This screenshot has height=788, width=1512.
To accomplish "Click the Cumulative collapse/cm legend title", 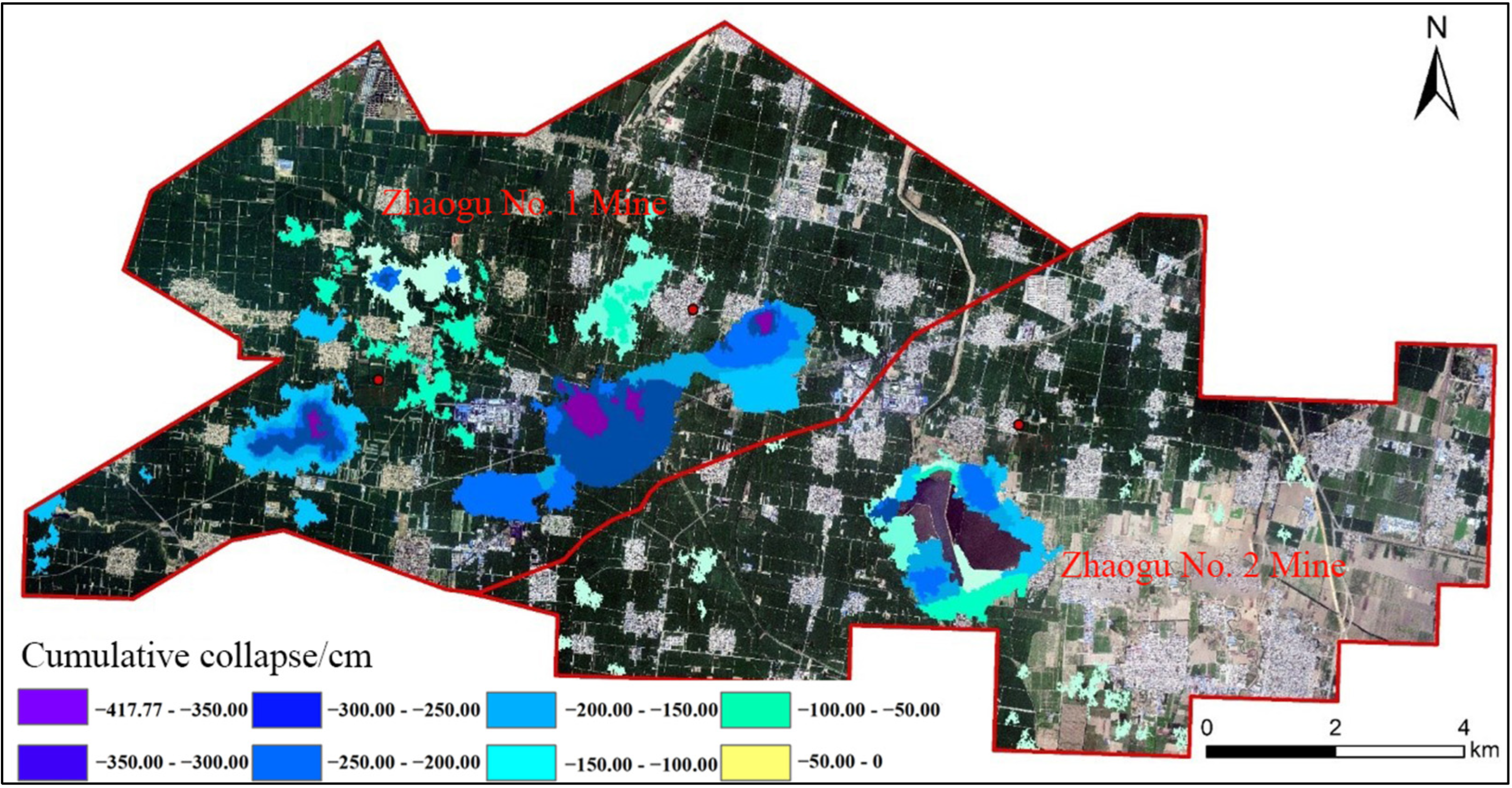I will click(x=196, y=656).
